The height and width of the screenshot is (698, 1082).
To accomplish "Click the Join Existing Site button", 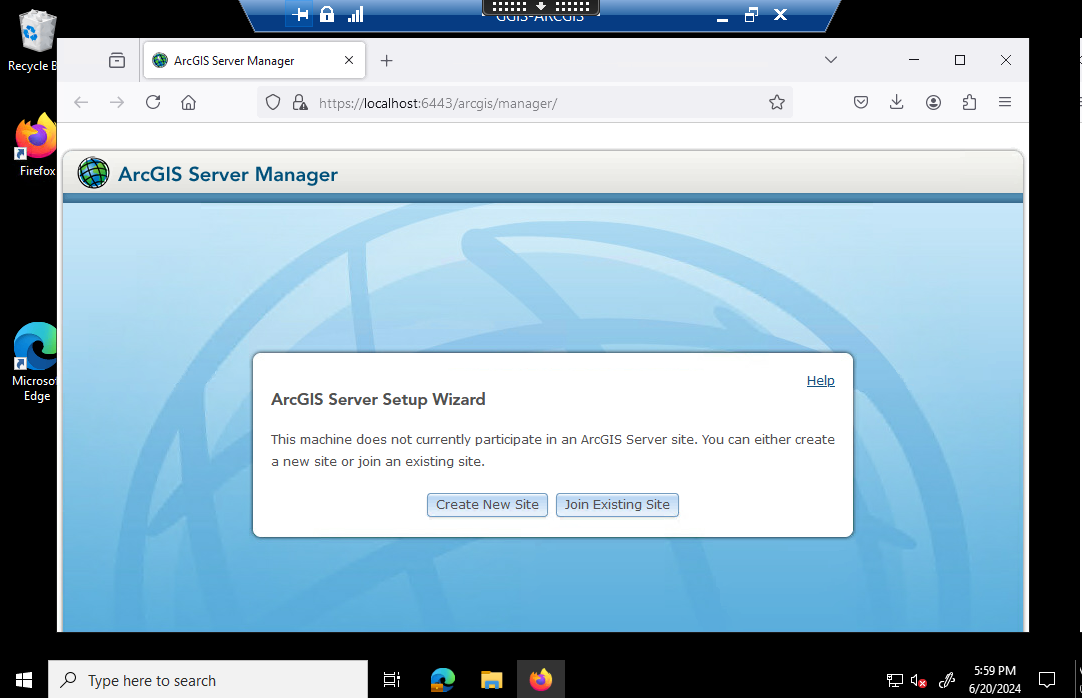I will [617, 505].
